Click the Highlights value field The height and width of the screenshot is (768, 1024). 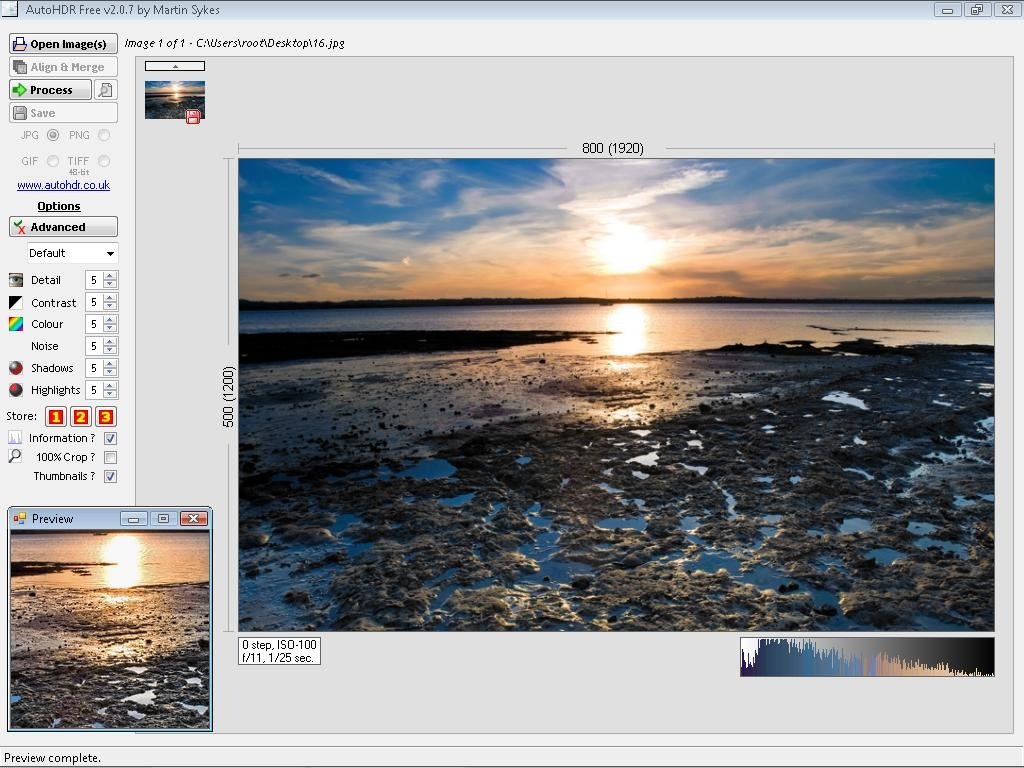pos(95,390)
